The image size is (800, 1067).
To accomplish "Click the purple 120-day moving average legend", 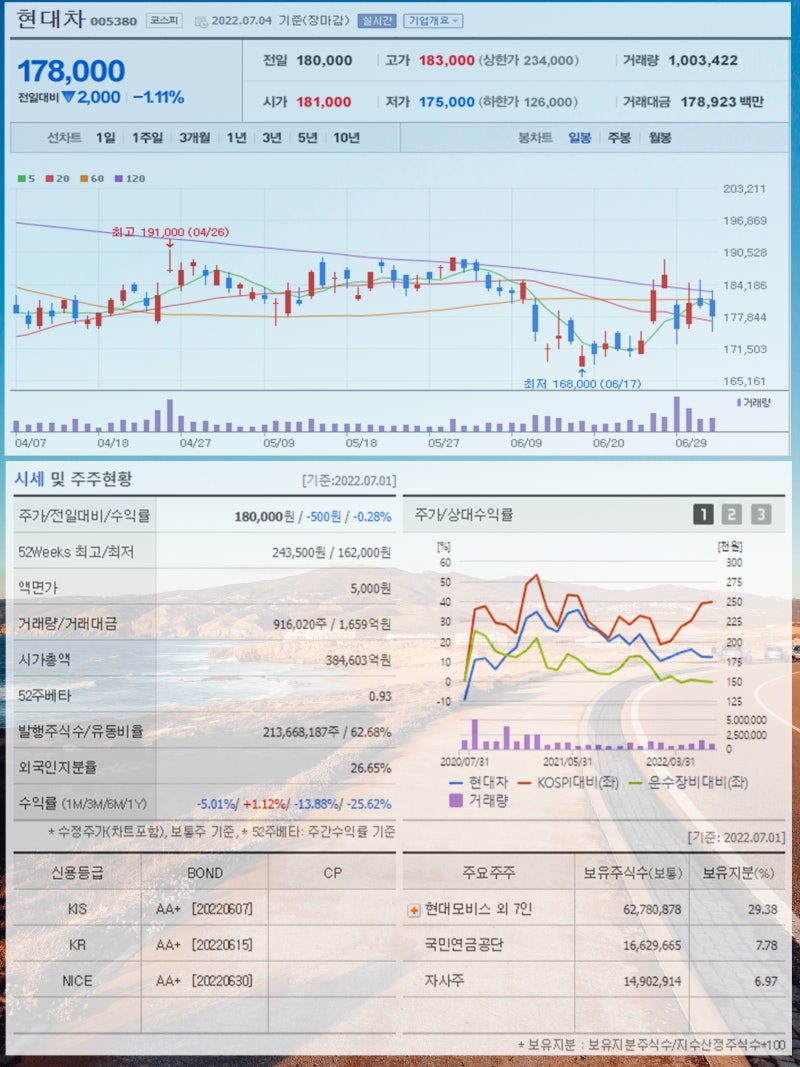I will click(130, 178).
